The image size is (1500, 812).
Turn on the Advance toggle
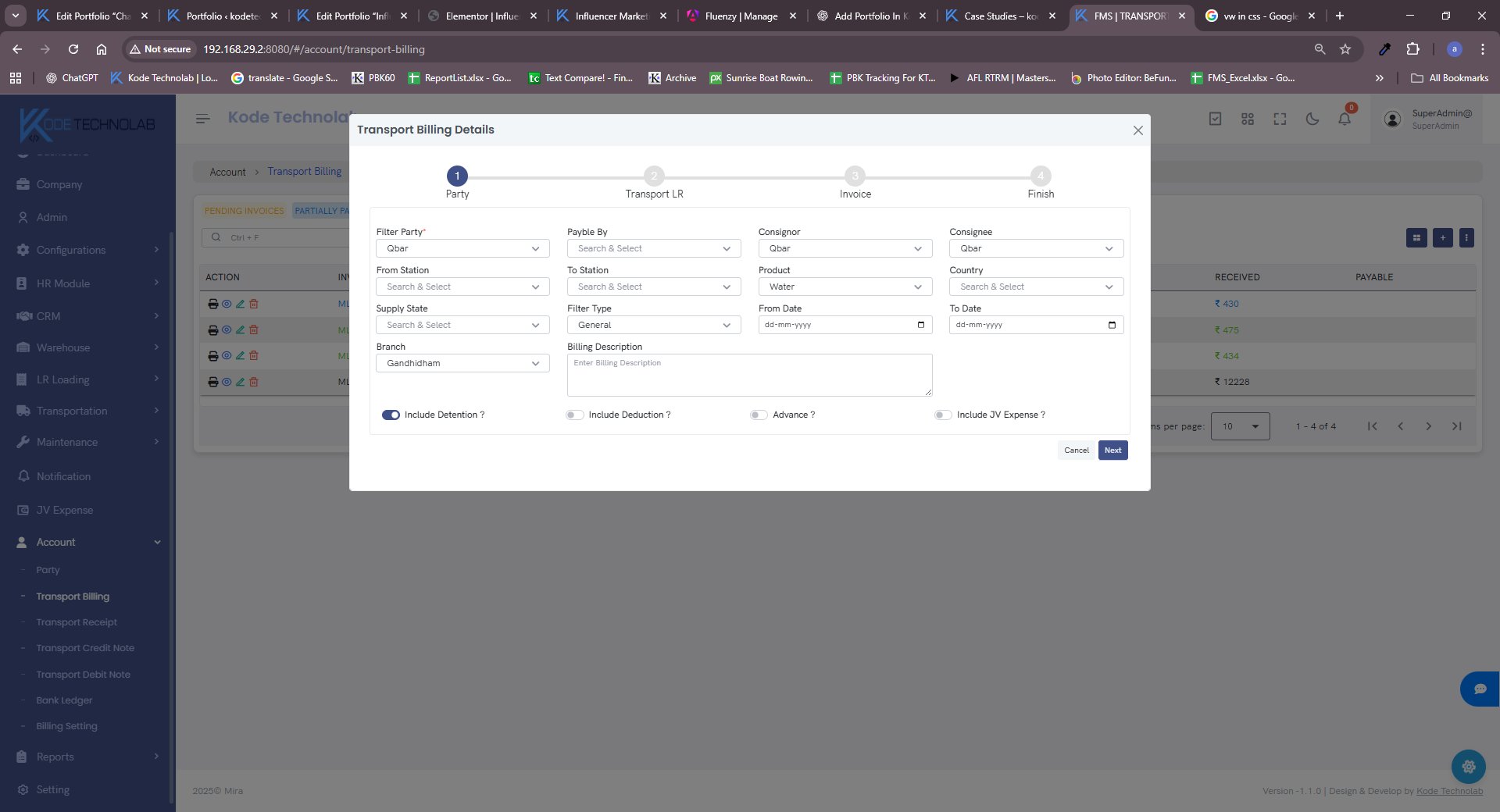point(759,415)
